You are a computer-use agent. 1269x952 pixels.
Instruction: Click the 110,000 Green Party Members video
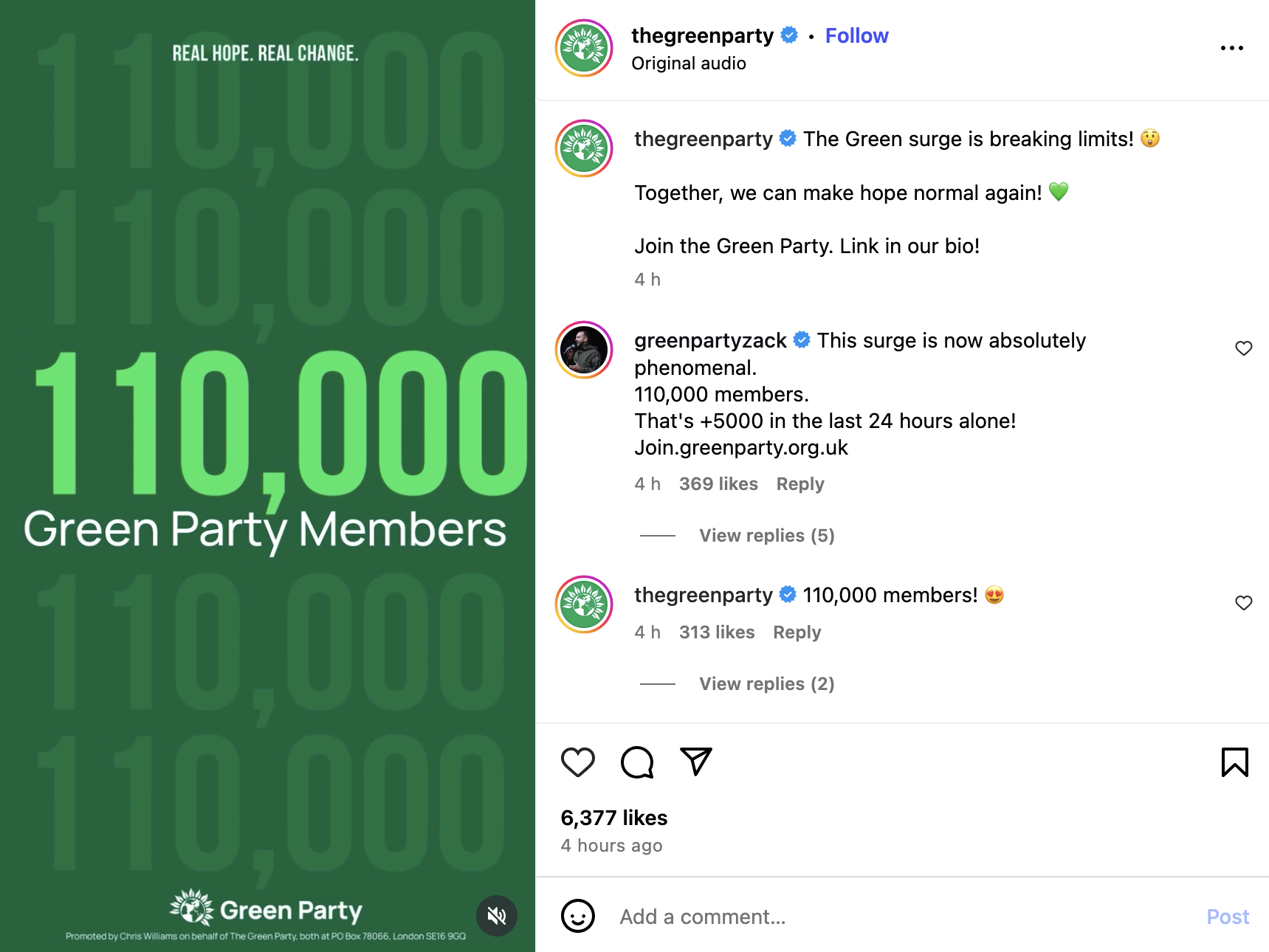click(267, 443)
